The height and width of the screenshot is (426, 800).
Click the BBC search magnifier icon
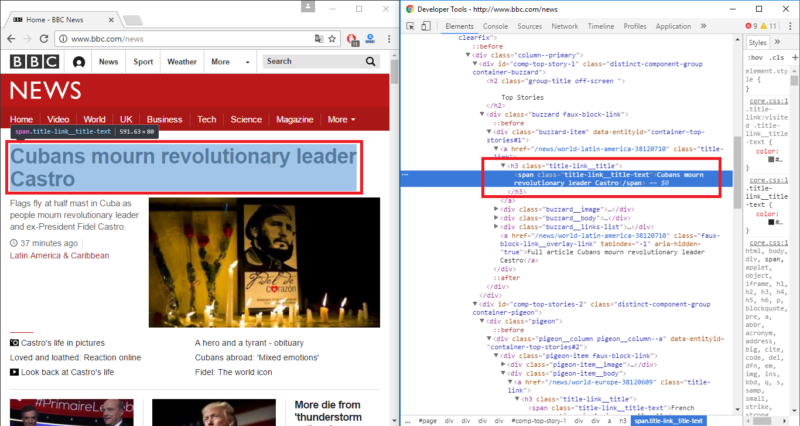coord(368,62)
